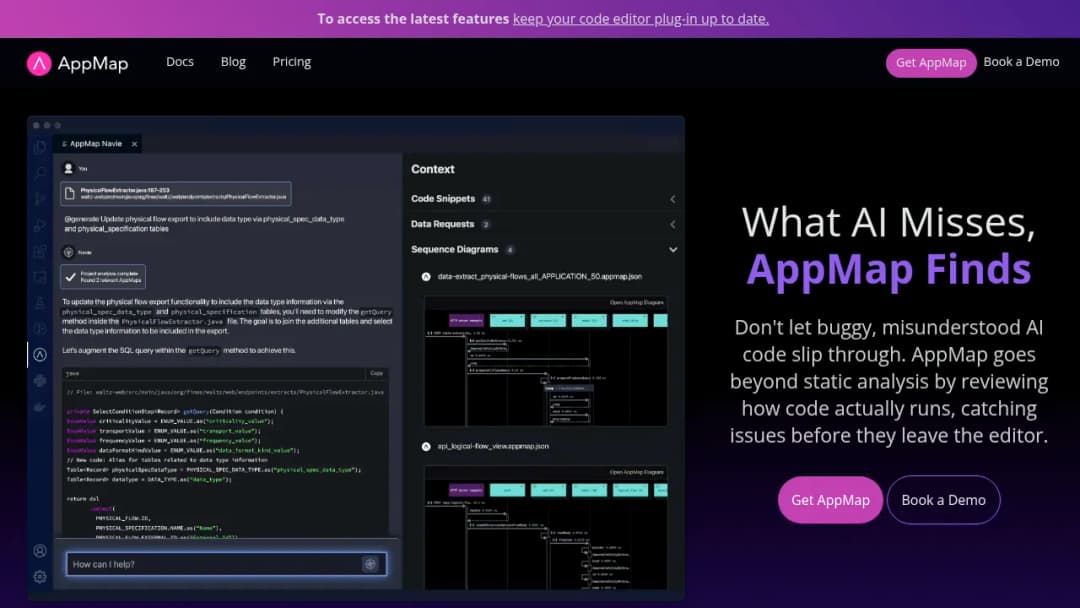Click the checkmark on project analysis card

(70, 277)
